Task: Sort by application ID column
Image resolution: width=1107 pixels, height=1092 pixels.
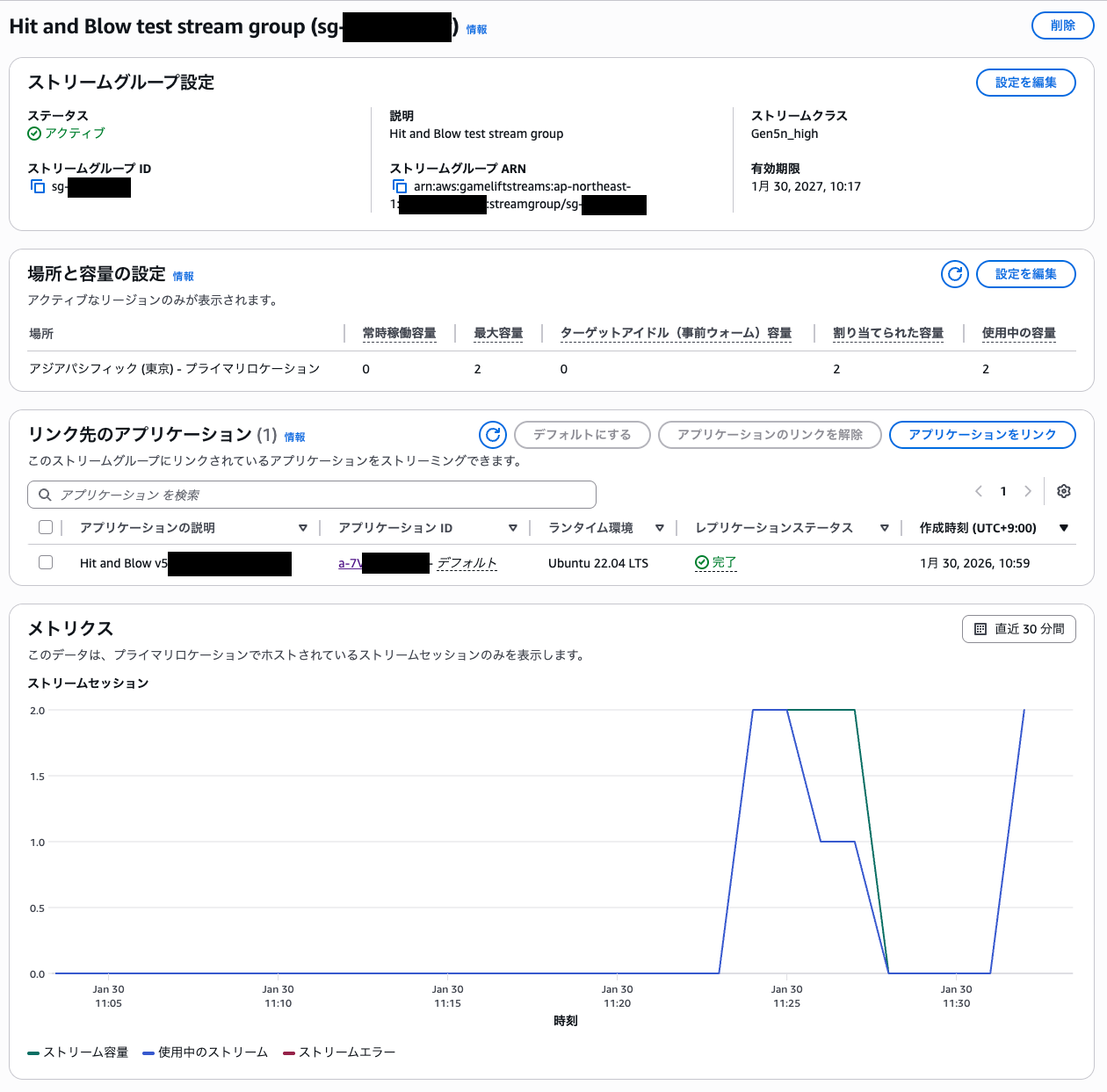Action: (x=513, y=528)
